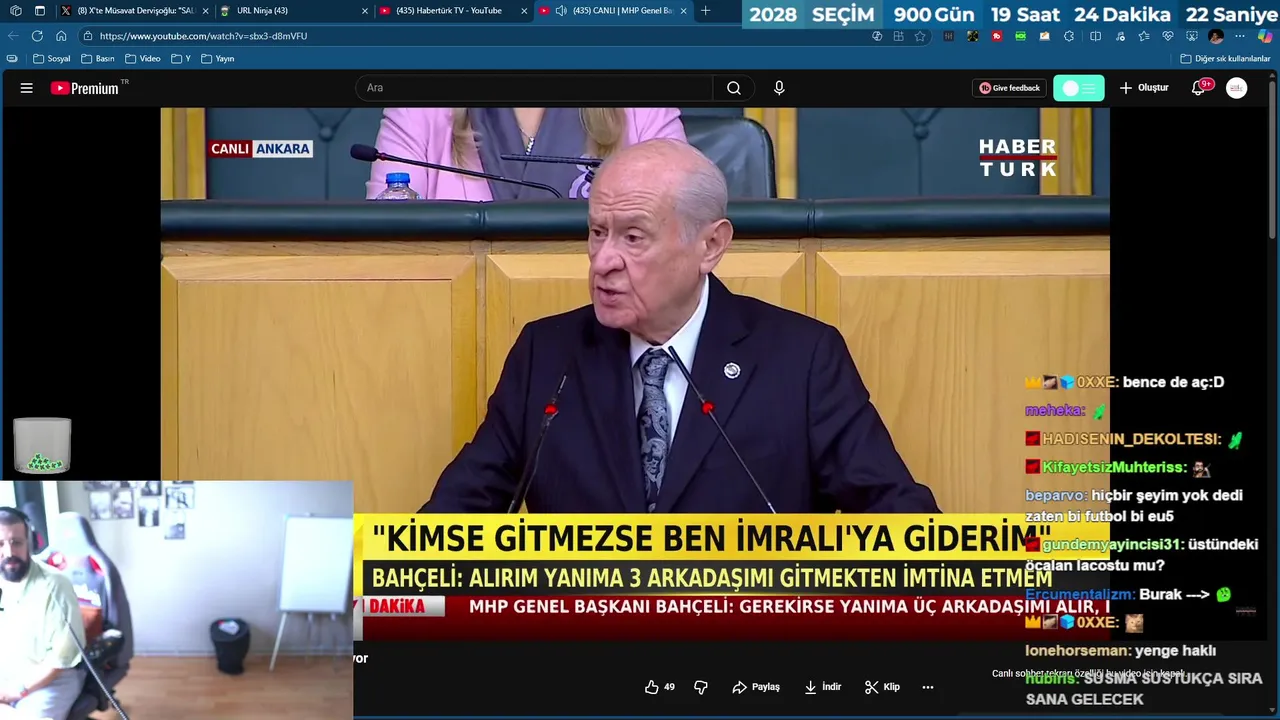The width and height of the screenshot is (1280, 720).
Task: Go to browser home page icon
Action: pyautogui.click(x=61, y=36)
